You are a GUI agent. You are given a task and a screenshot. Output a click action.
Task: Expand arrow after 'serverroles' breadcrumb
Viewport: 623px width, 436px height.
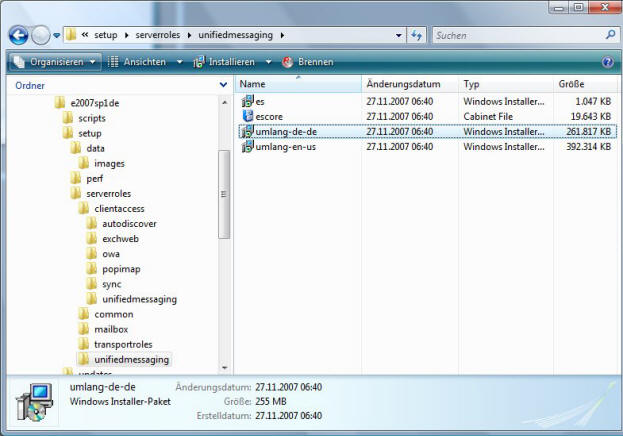click(189, 35)
